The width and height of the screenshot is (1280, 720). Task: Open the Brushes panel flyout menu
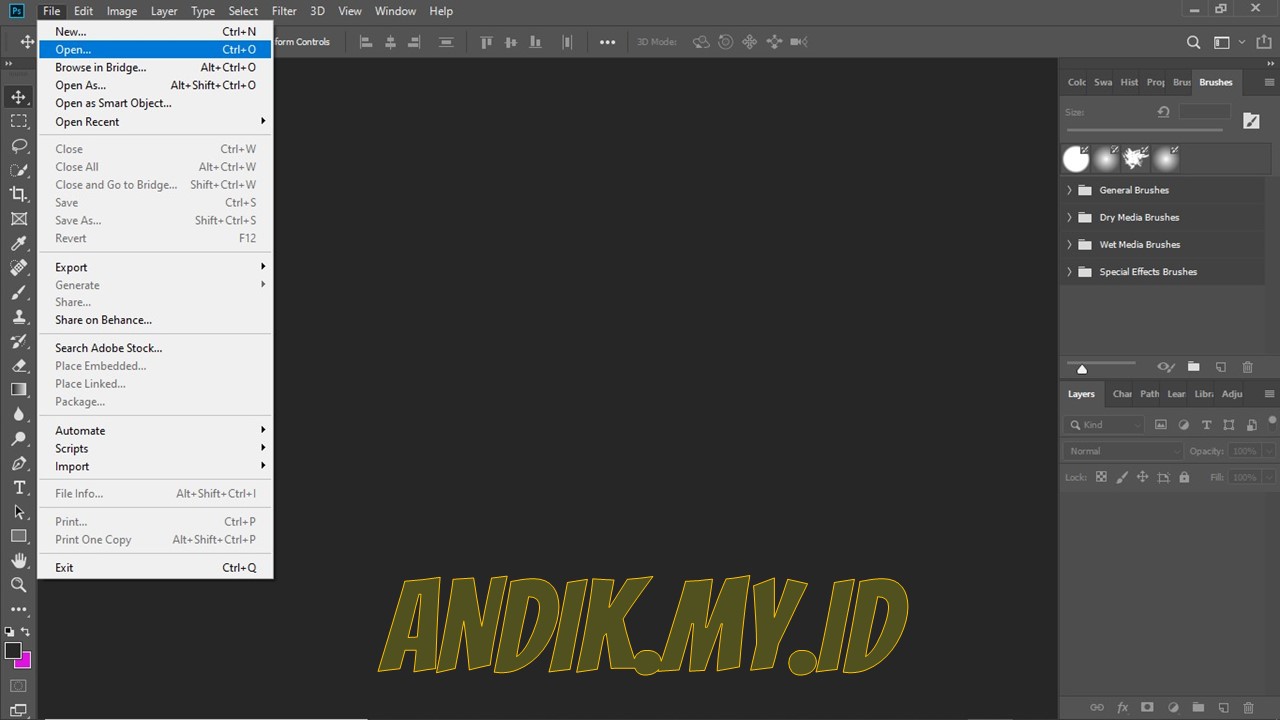[x=1270, y=82]
